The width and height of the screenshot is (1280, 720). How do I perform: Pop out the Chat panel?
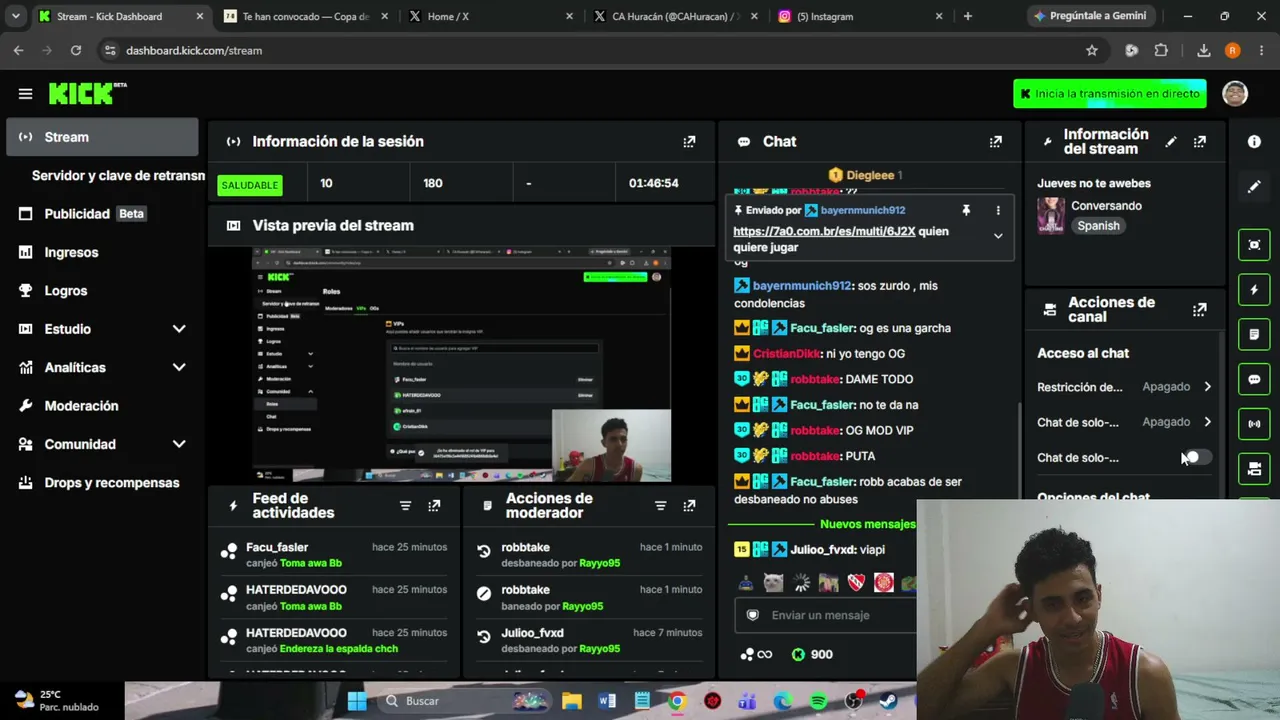click(995, 142)
